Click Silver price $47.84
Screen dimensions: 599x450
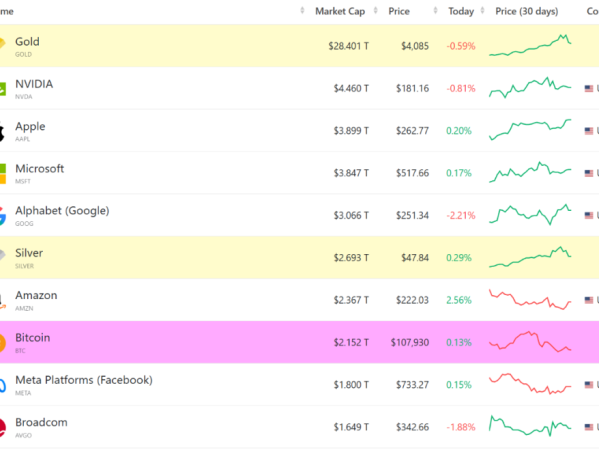[415, 258]
